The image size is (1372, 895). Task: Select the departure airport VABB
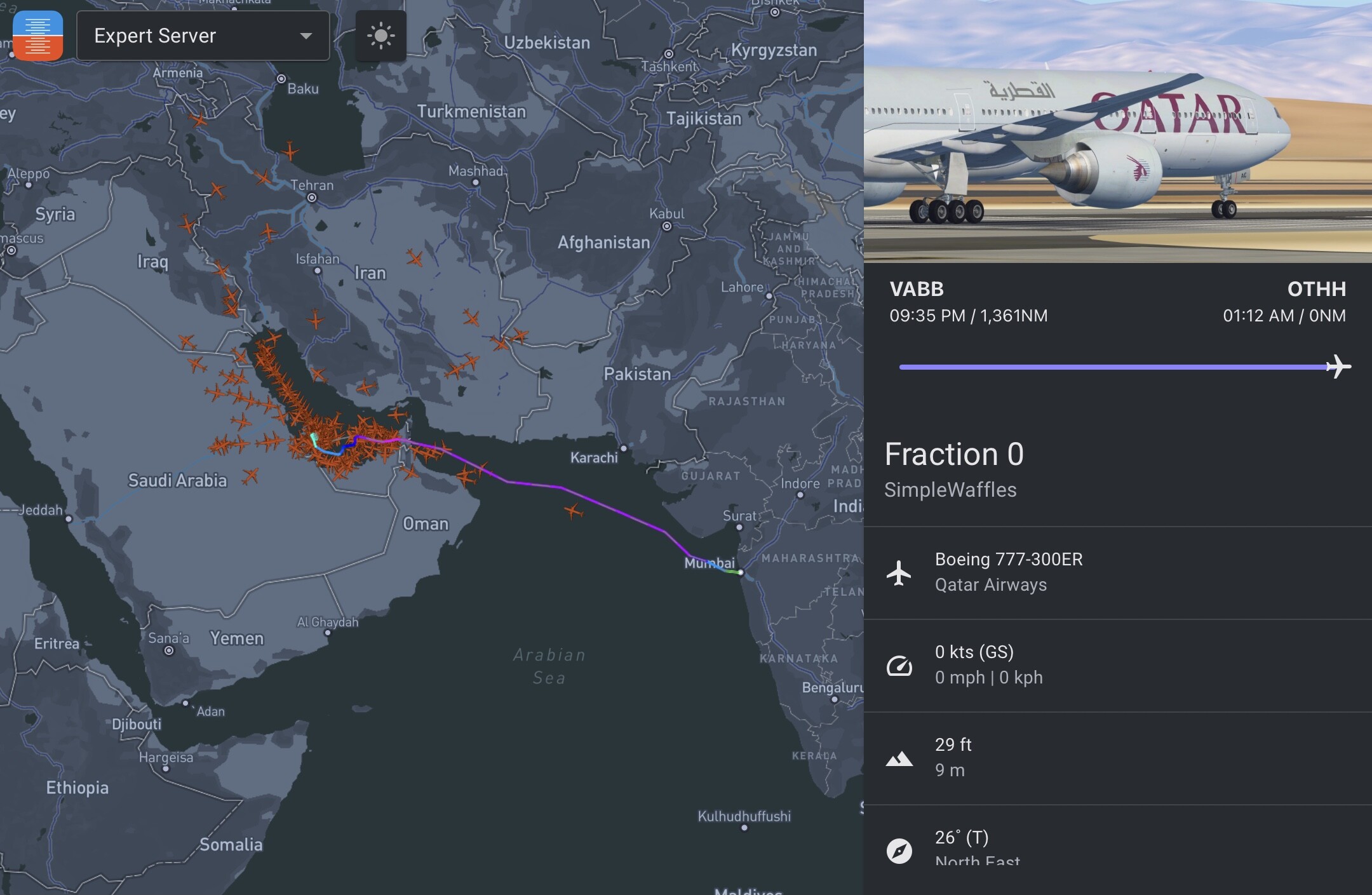[x=917, y=289]
